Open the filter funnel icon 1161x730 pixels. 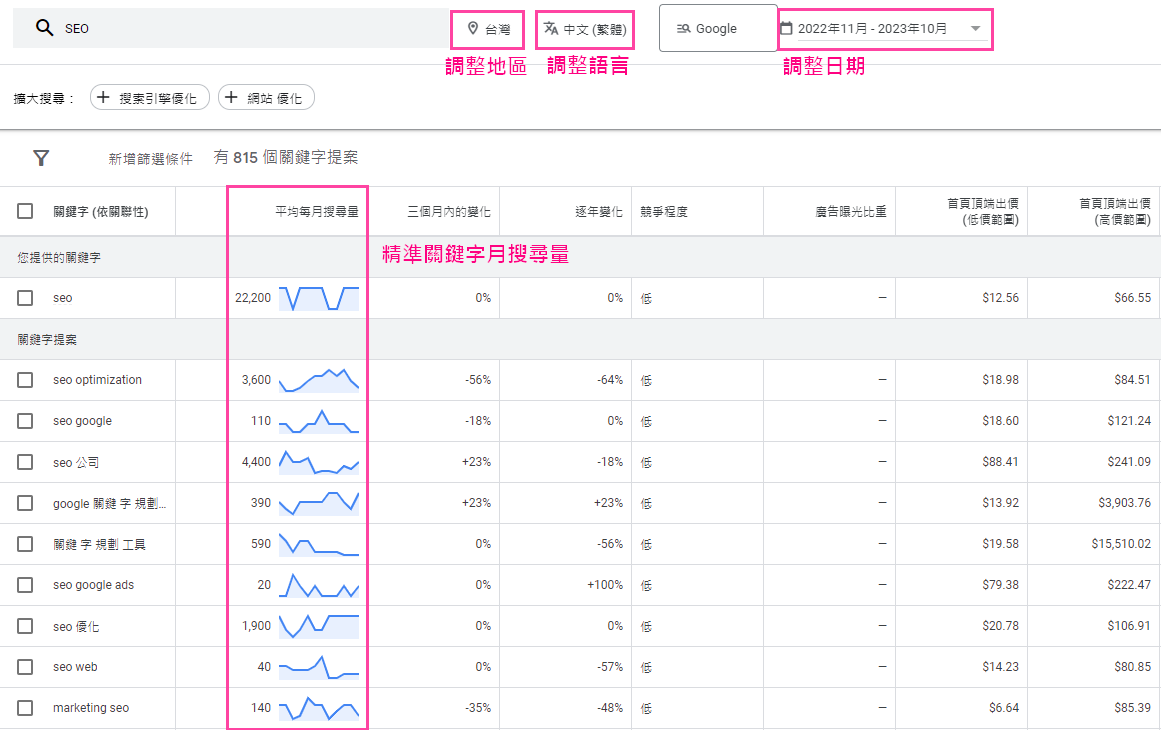(x=41, y=158)
